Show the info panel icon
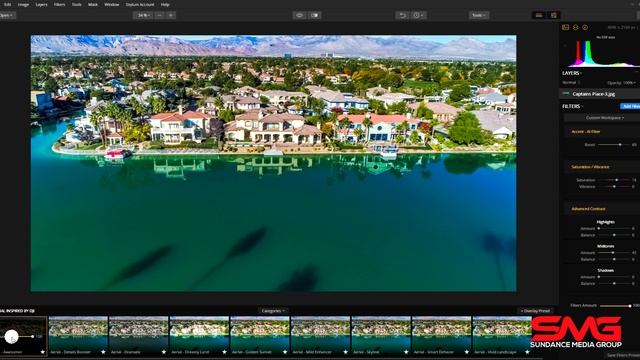 (585, 27)
